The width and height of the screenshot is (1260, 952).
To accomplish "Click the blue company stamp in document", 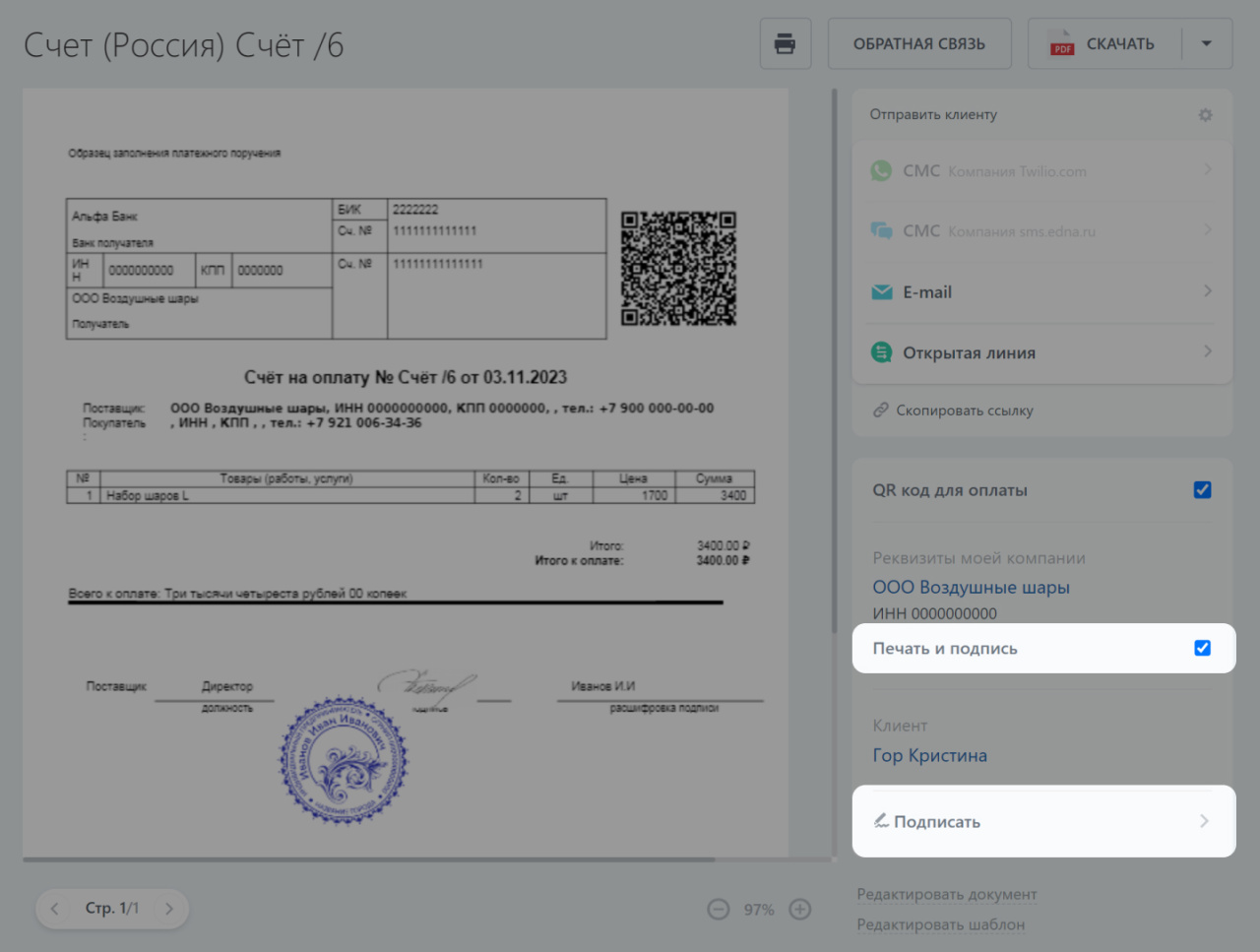I will pyautogui.click(x=344, y=760).
